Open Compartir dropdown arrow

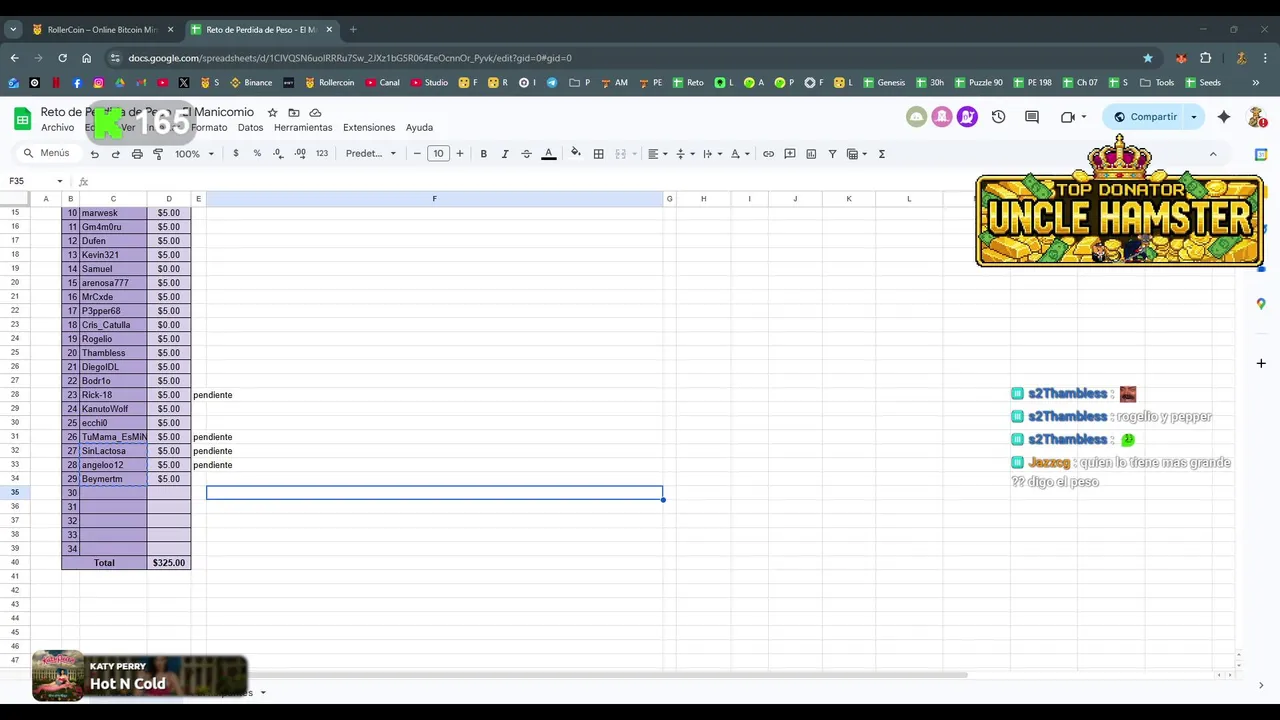[1193, 117]
